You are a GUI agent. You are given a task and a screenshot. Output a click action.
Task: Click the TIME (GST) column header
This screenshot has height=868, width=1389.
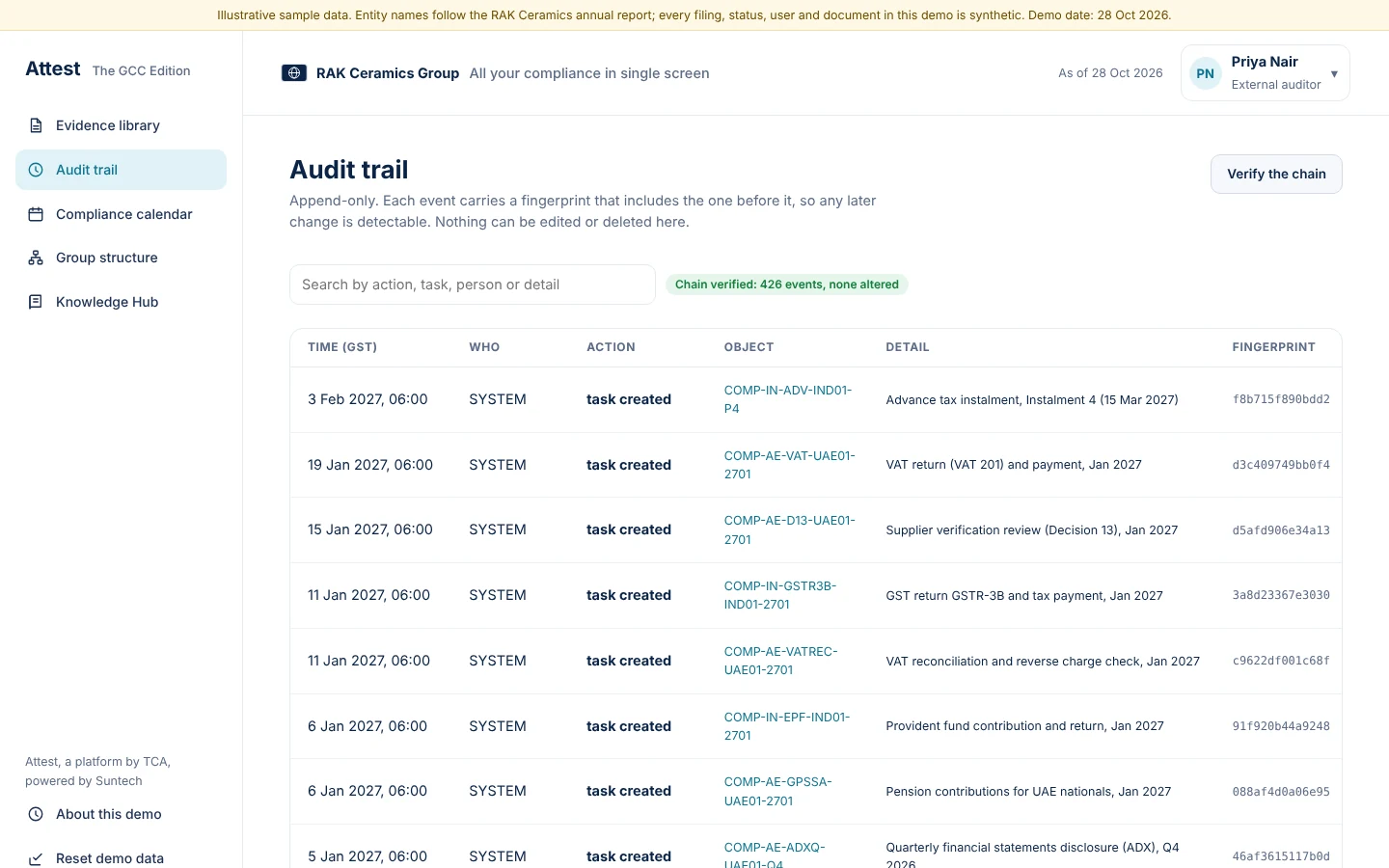[x=342, y=347]
